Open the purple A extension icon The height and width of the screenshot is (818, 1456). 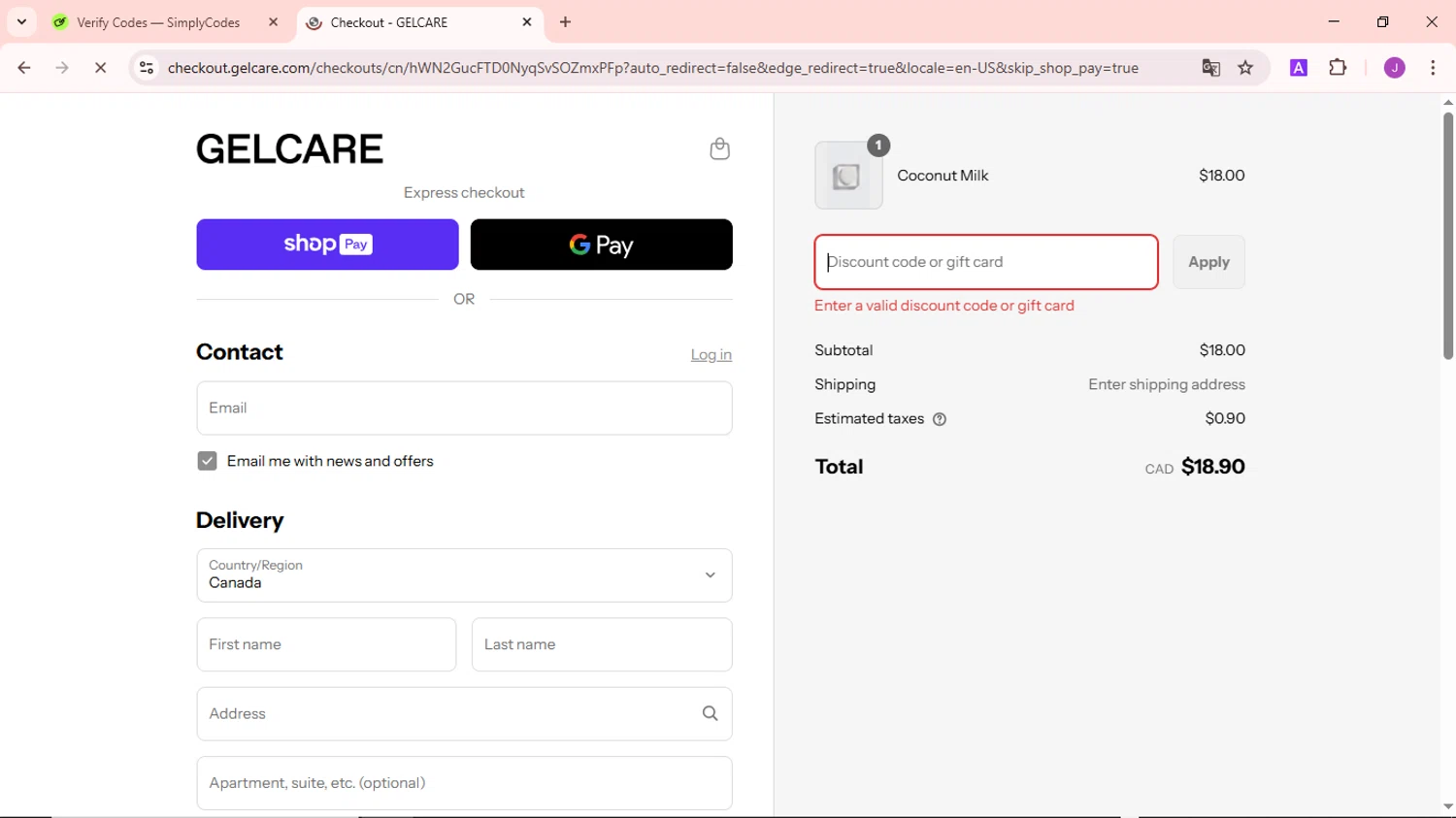pyautogui.click(x=1298, y=68)
